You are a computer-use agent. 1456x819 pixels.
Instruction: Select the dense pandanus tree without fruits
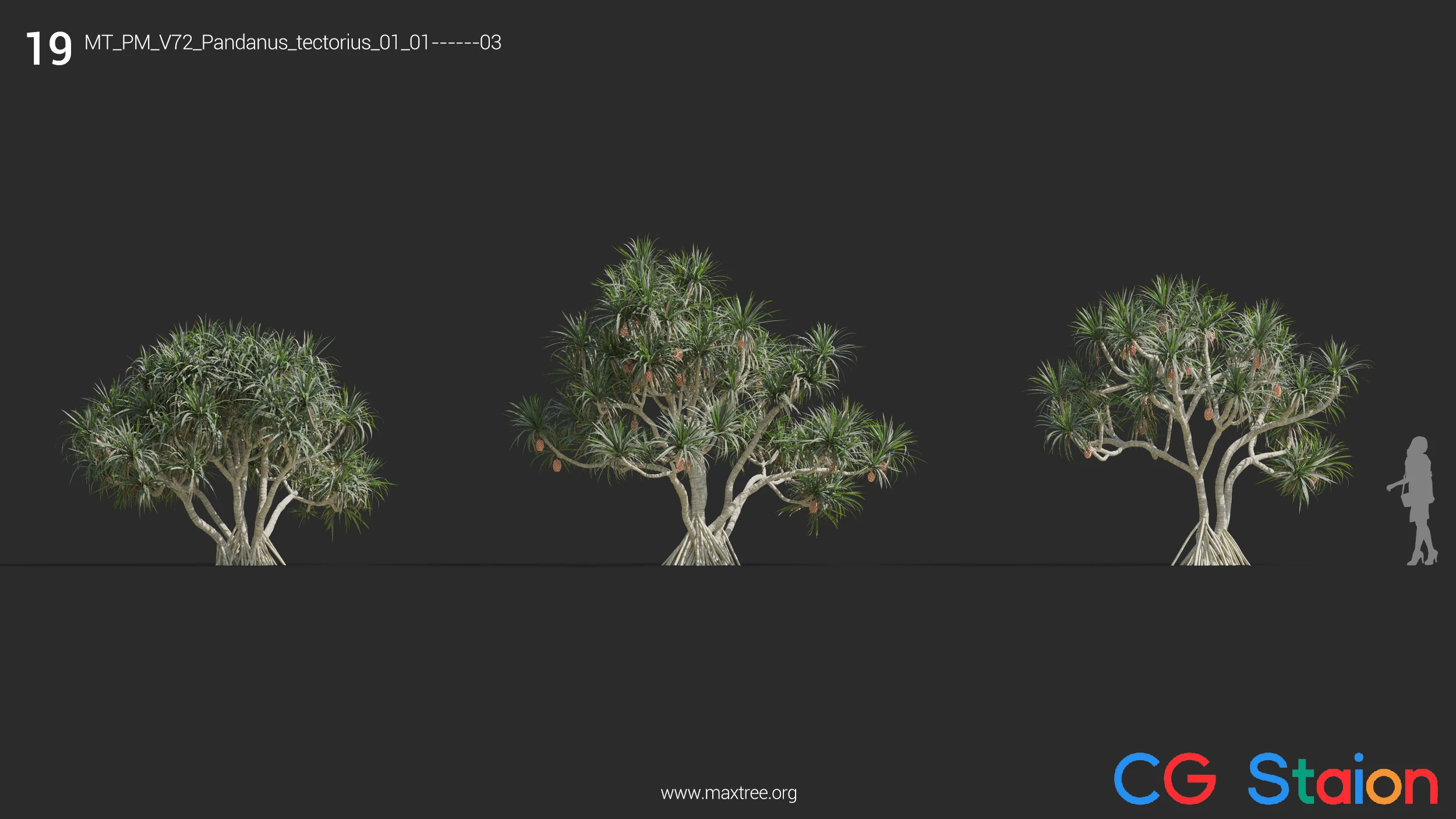[x=227, y=441]
